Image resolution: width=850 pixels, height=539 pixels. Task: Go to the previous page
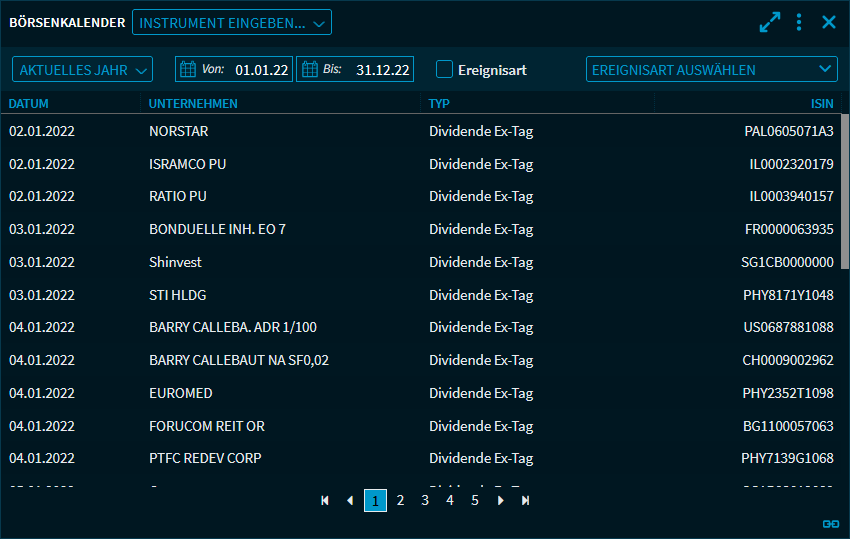(349, 500)
